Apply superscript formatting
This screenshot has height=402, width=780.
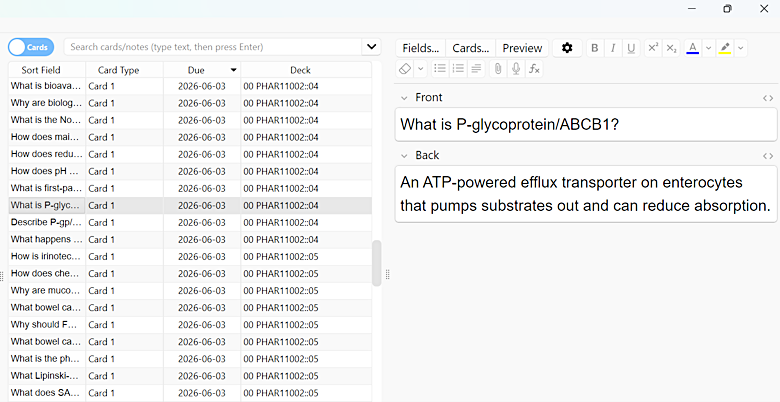(653, 48)
